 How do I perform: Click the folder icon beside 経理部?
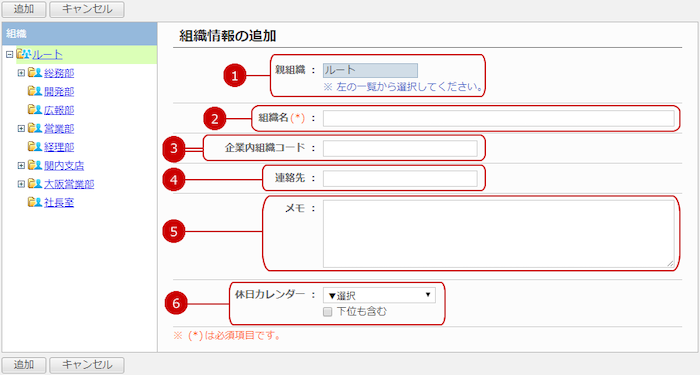pyautogui.click(x=35, y=146)
